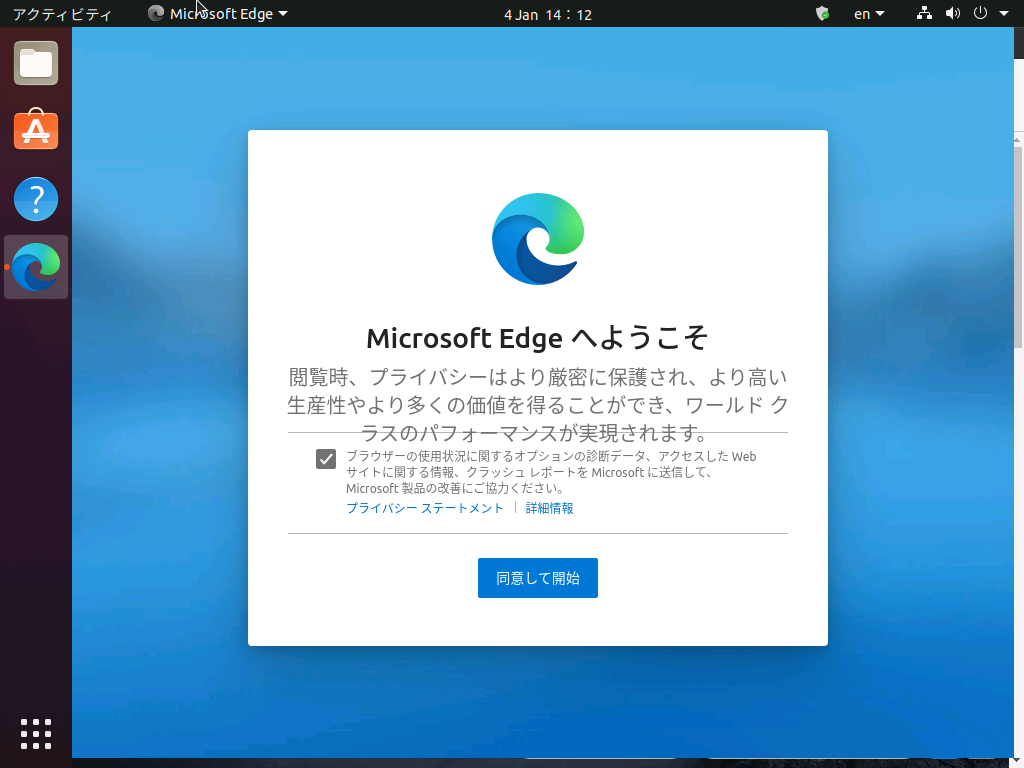Open the network status tray icon
The height and width of the screenshot is (768, 1024).
coord(924,13)
